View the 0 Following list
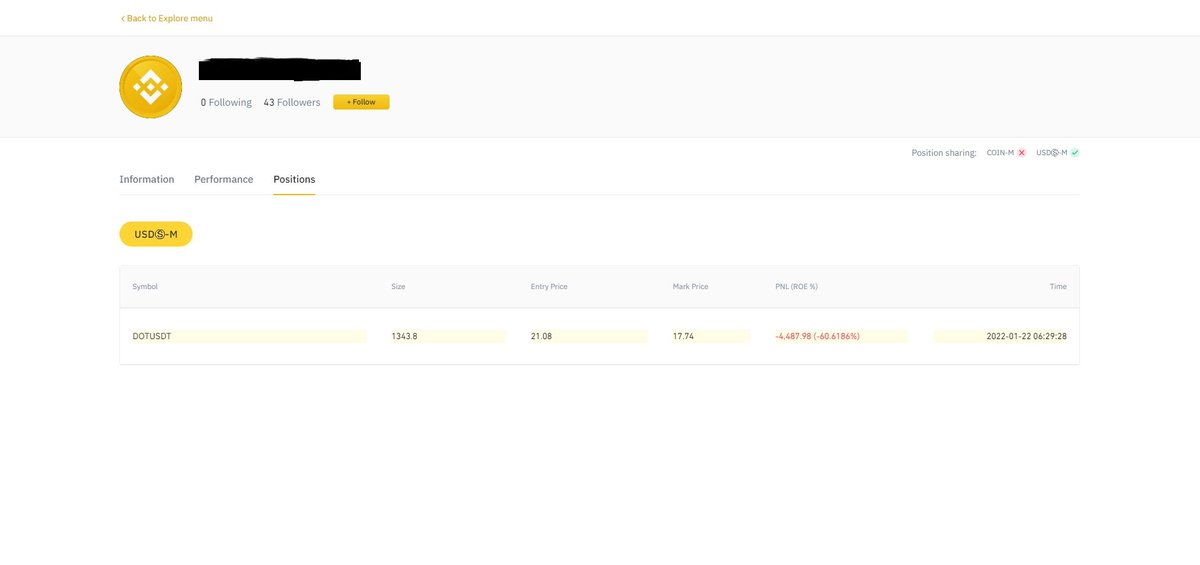Viewport: 1200px width, 565px height. point(226,102)
